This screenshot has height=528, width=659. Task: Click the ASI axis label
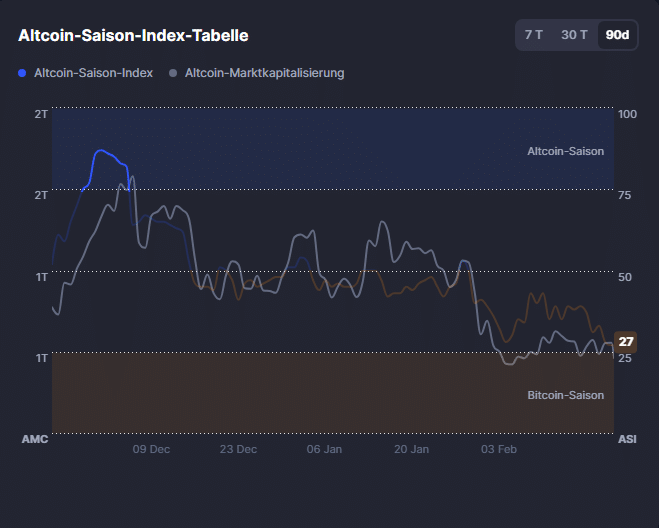[627, 439]
